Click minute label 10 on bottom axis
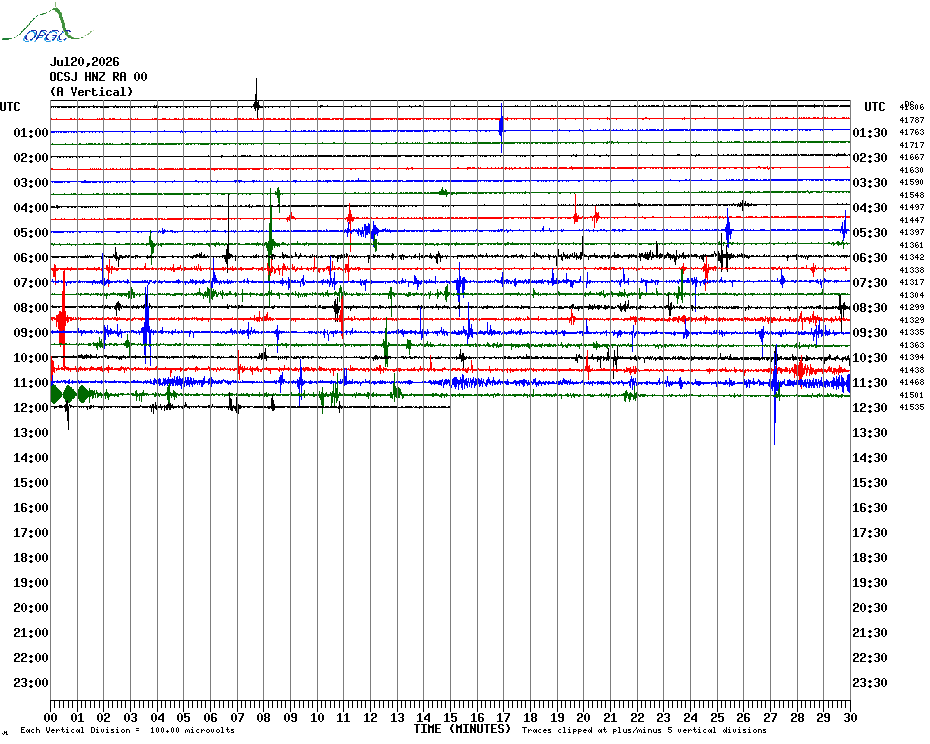 pos(317,718)
